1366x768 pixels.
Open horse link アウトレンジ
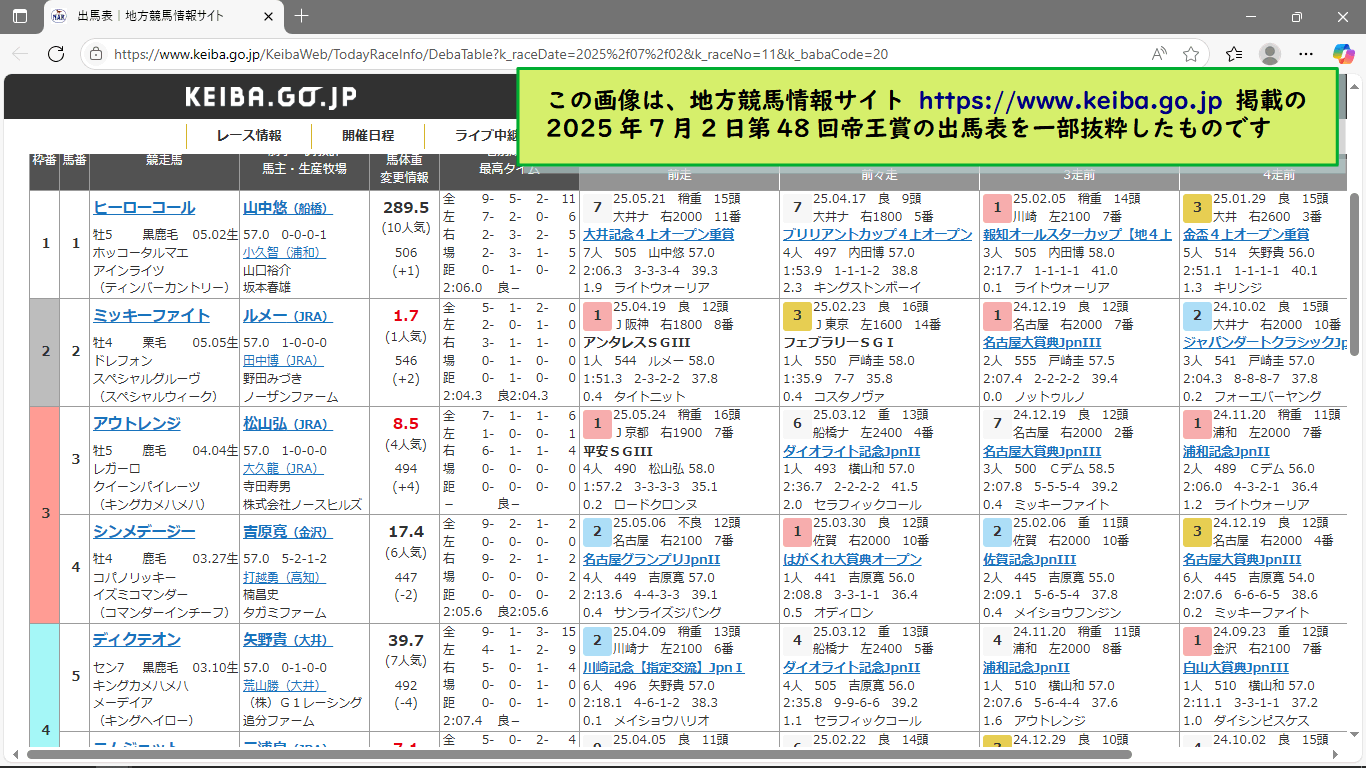click(x=137, y=424)
